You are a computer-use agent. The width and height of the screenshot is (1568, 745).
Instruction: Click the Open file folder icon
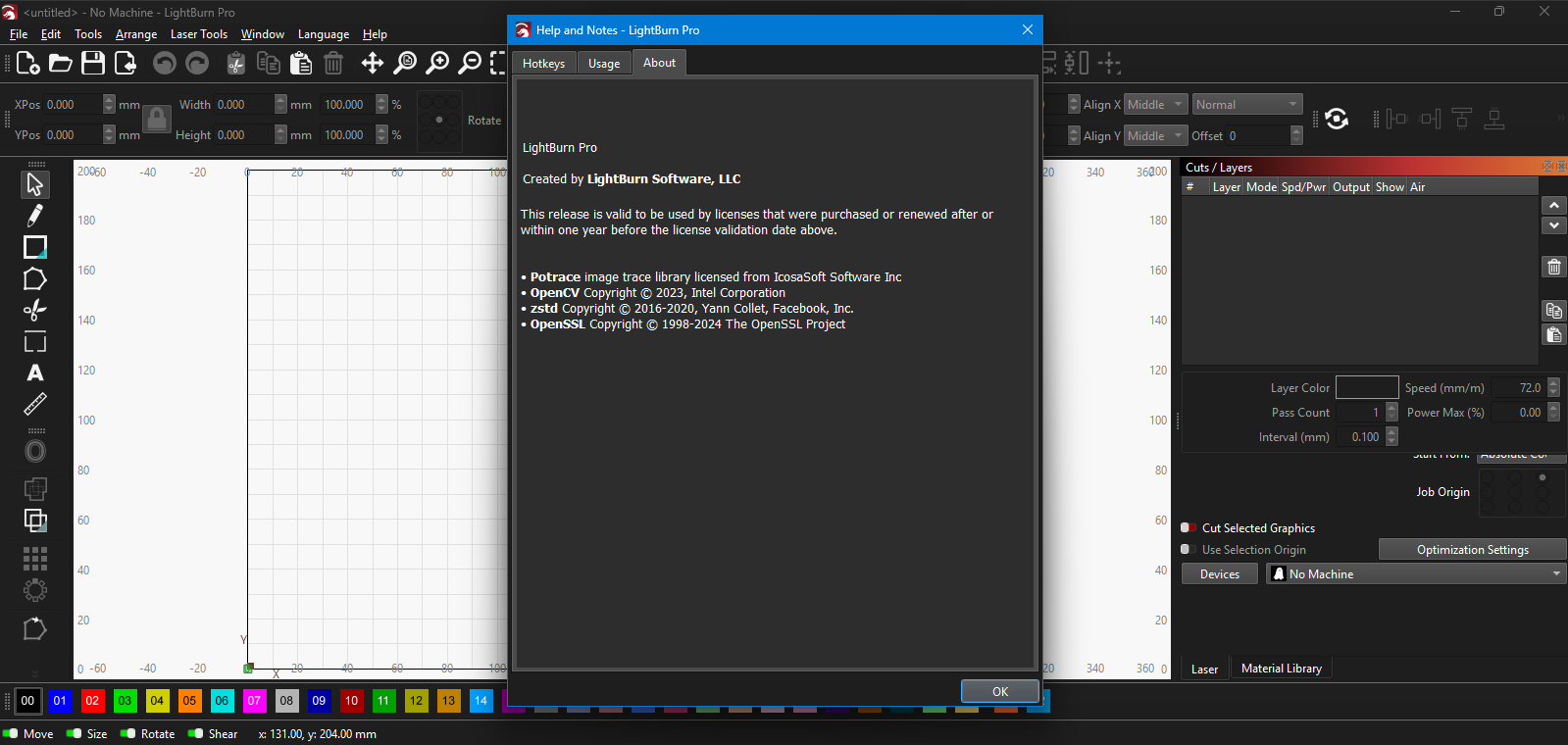click(61, 64)
